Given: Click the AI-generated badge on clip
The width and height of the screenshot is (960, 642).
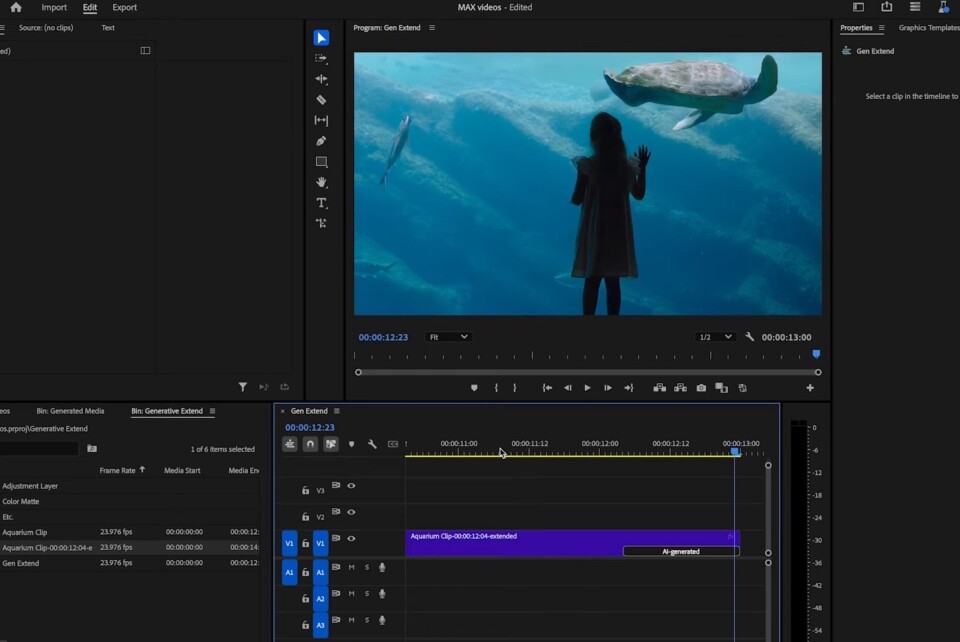Looking at the screenshot, I should click(680, 551).
